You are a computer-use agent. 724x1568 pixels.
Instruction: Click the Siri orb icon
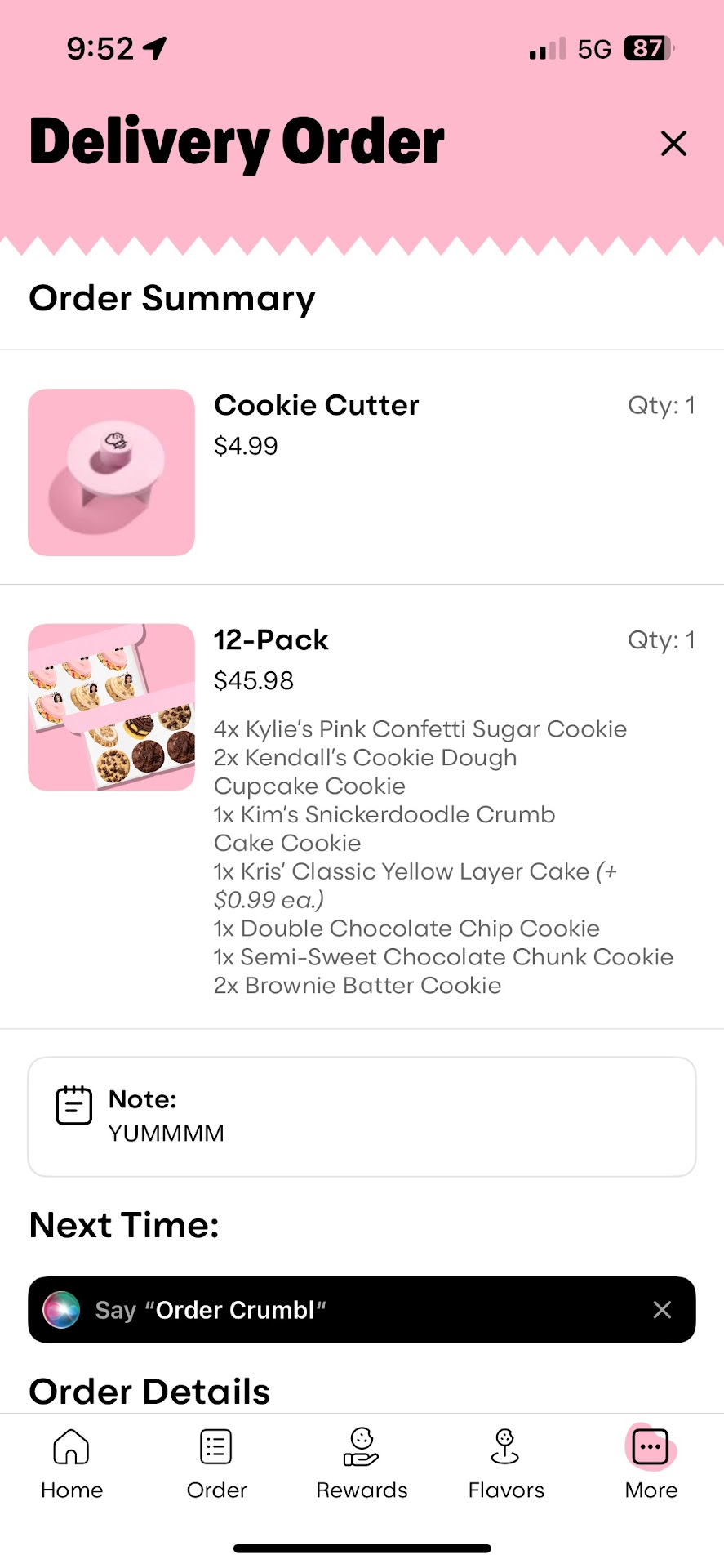click(x=61, y=1310)
